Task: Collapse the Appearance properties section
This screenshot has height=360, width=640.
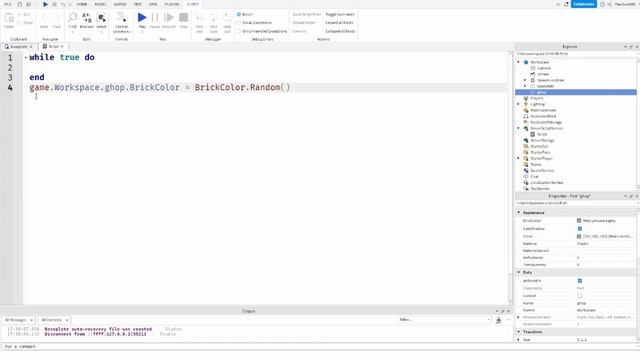Action: [519, 212]
